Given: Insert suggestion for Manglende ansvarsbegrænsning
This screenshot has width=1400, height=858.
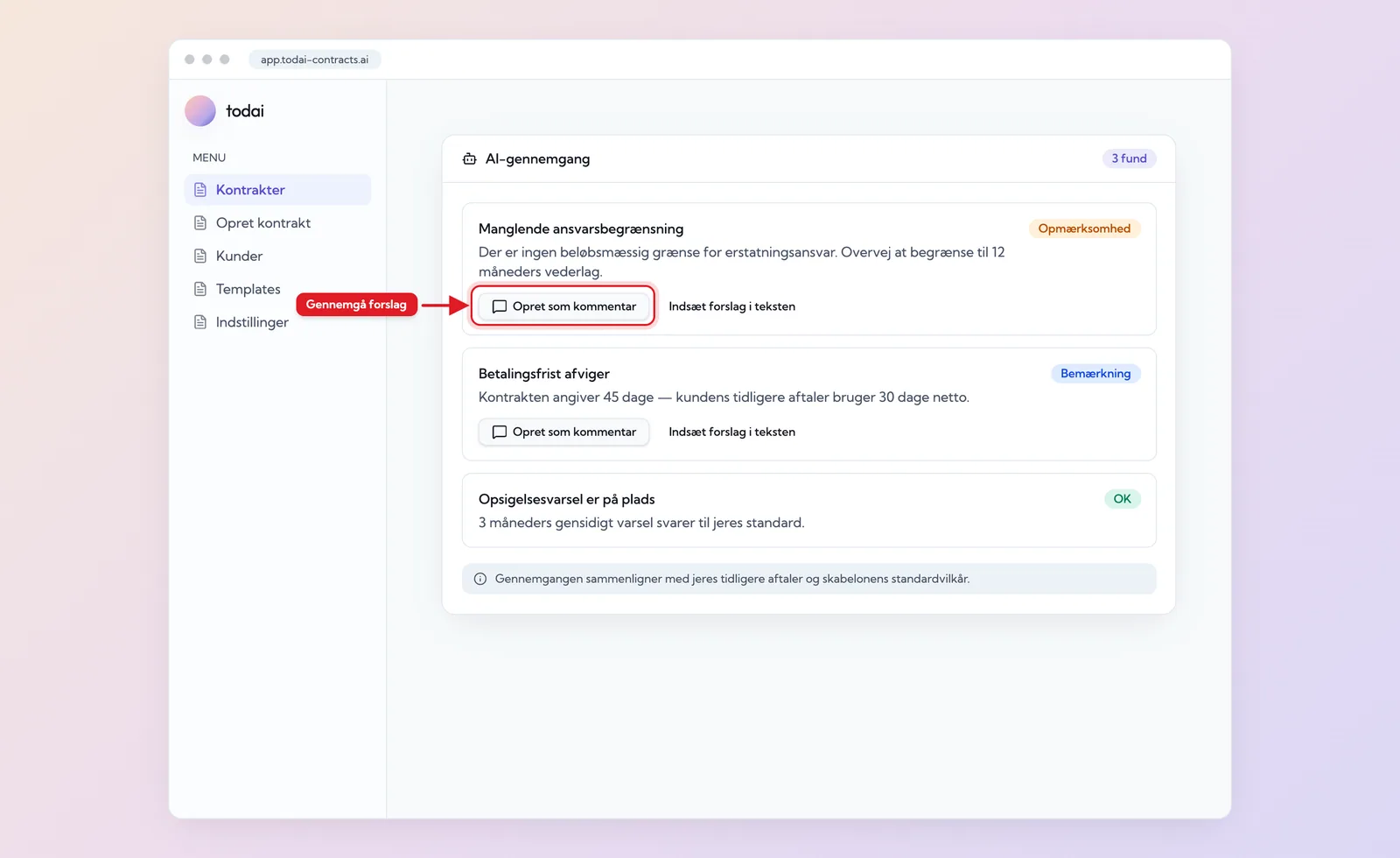Looking at the screenshot, I should [731, 306].
